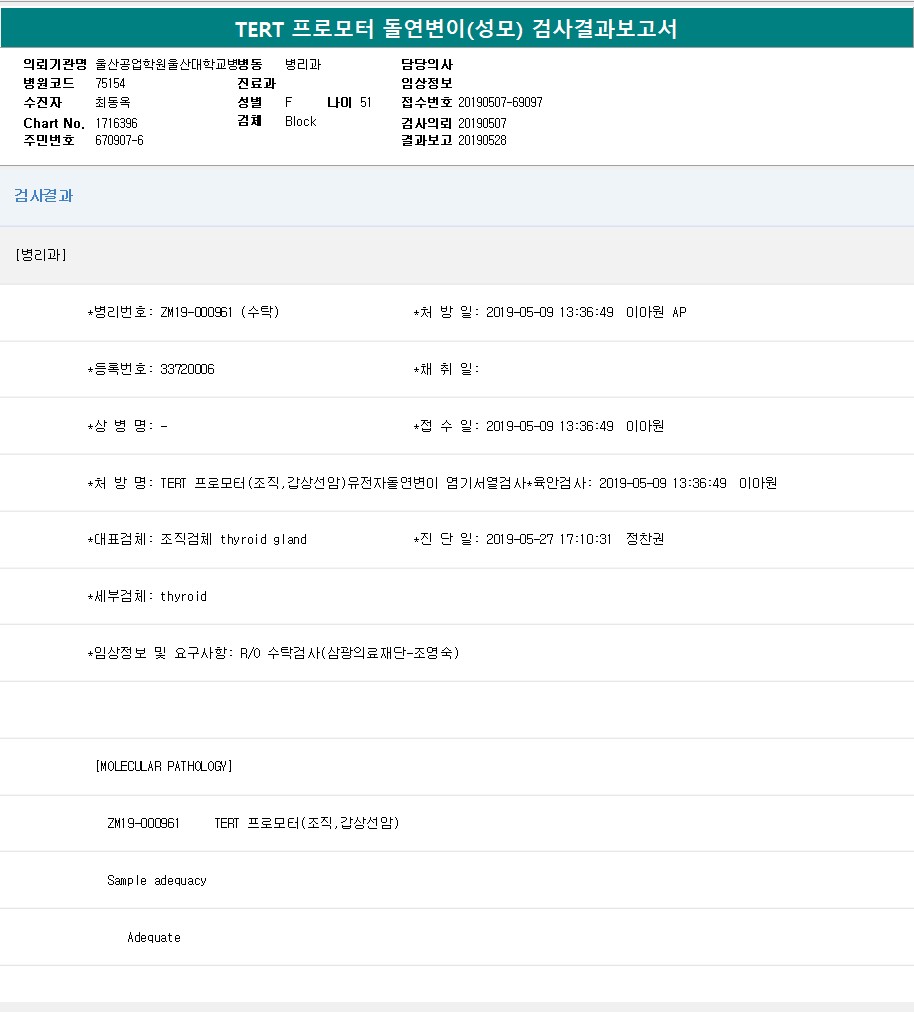Click the 상병명 field row
Screen dimensions: 914x1012
127,426
